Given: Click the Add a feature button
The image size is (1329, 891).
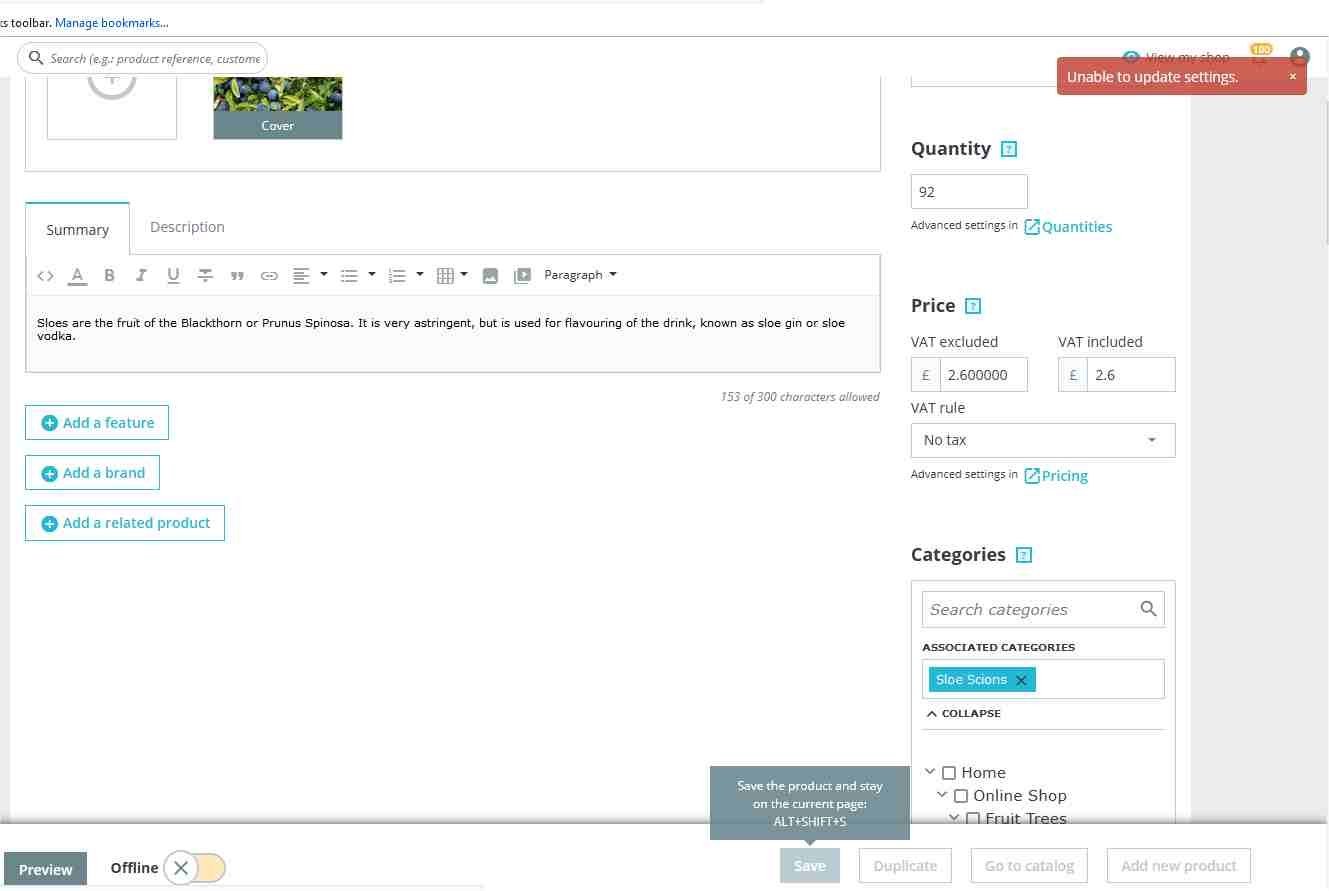Looking at the screenshot, I should (x=97, y=423).
